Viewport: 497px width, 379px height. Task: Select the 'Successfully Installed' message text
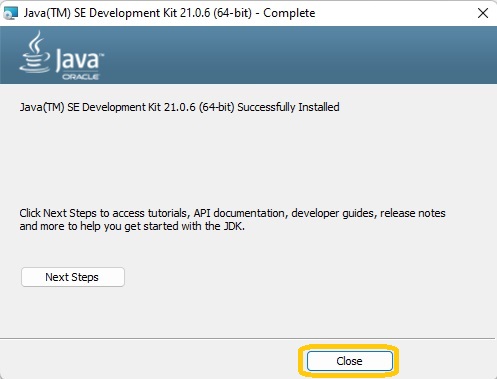[x=179, y=107]
